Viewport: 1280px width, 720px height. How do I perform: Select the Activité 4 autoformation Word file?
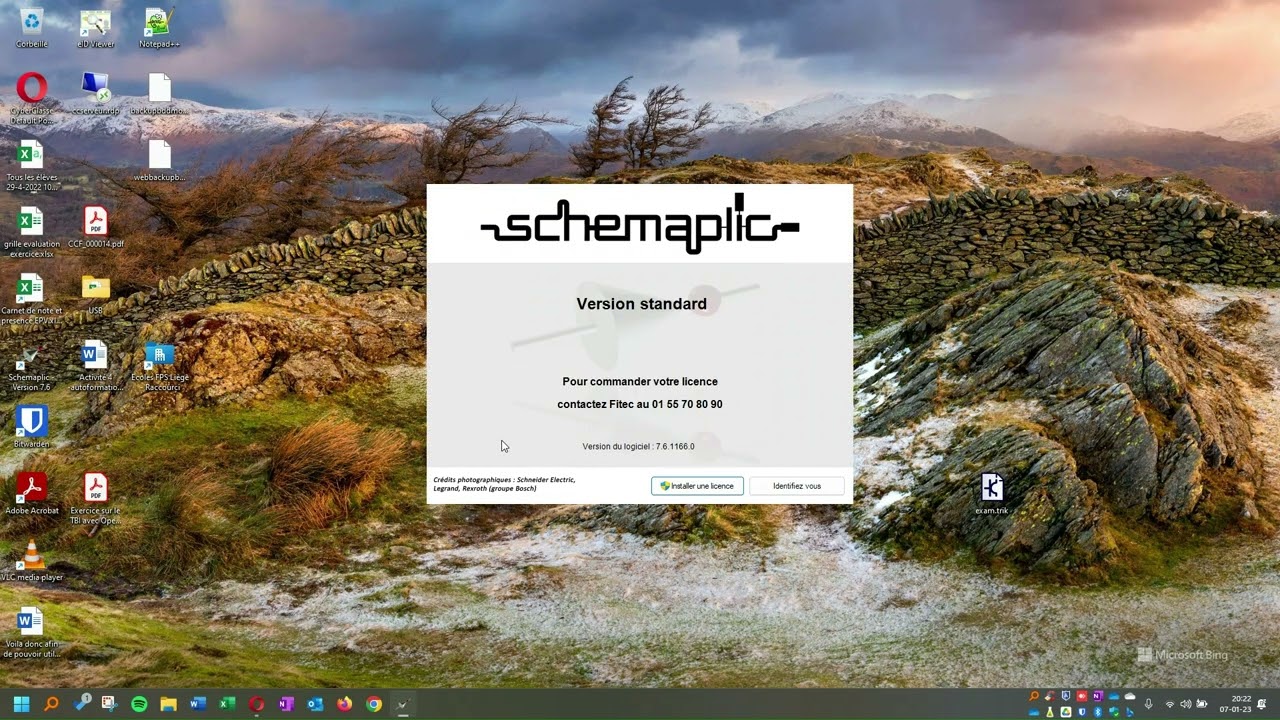[95, 366]
